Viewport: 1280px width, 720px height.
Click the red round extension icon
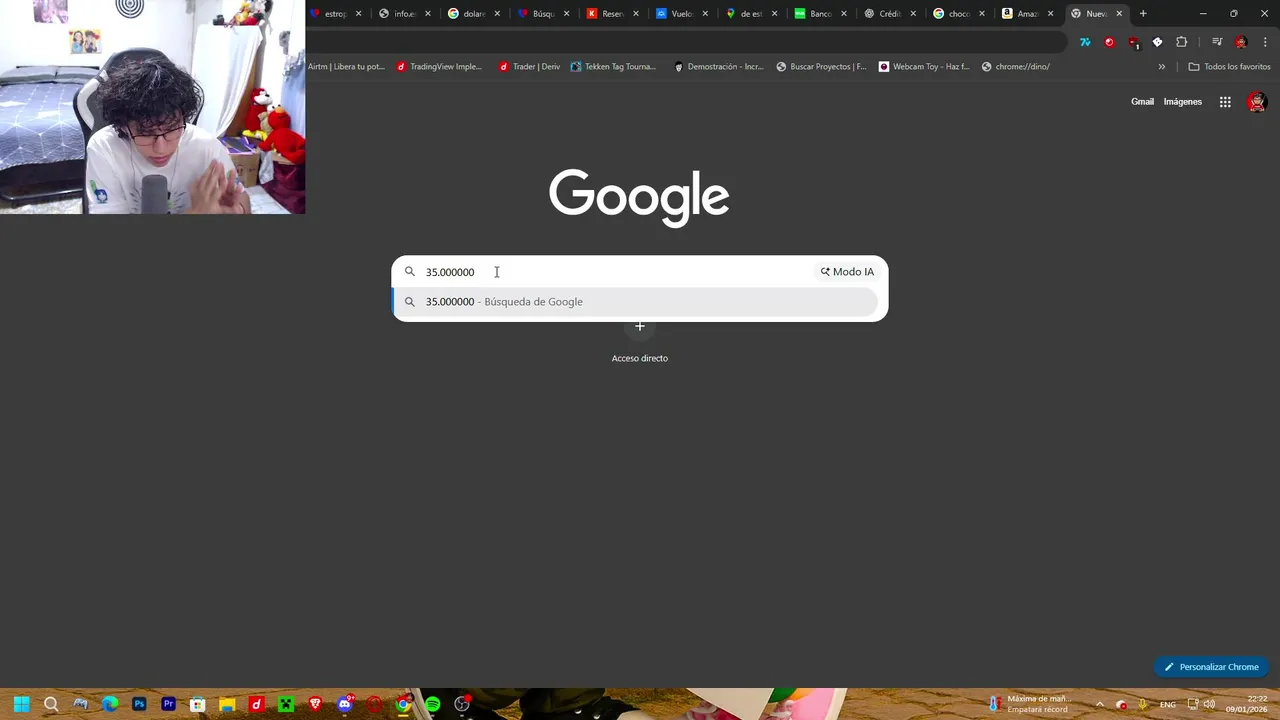(1109, 42)
